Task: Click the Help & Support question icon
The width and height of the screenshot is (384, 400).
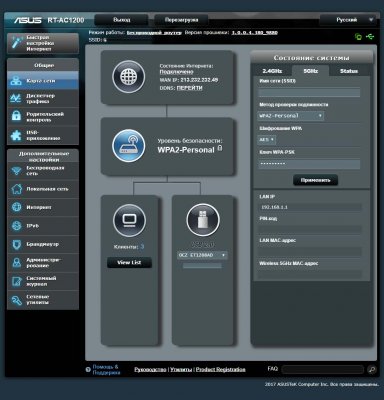Action: coord(88,370)
